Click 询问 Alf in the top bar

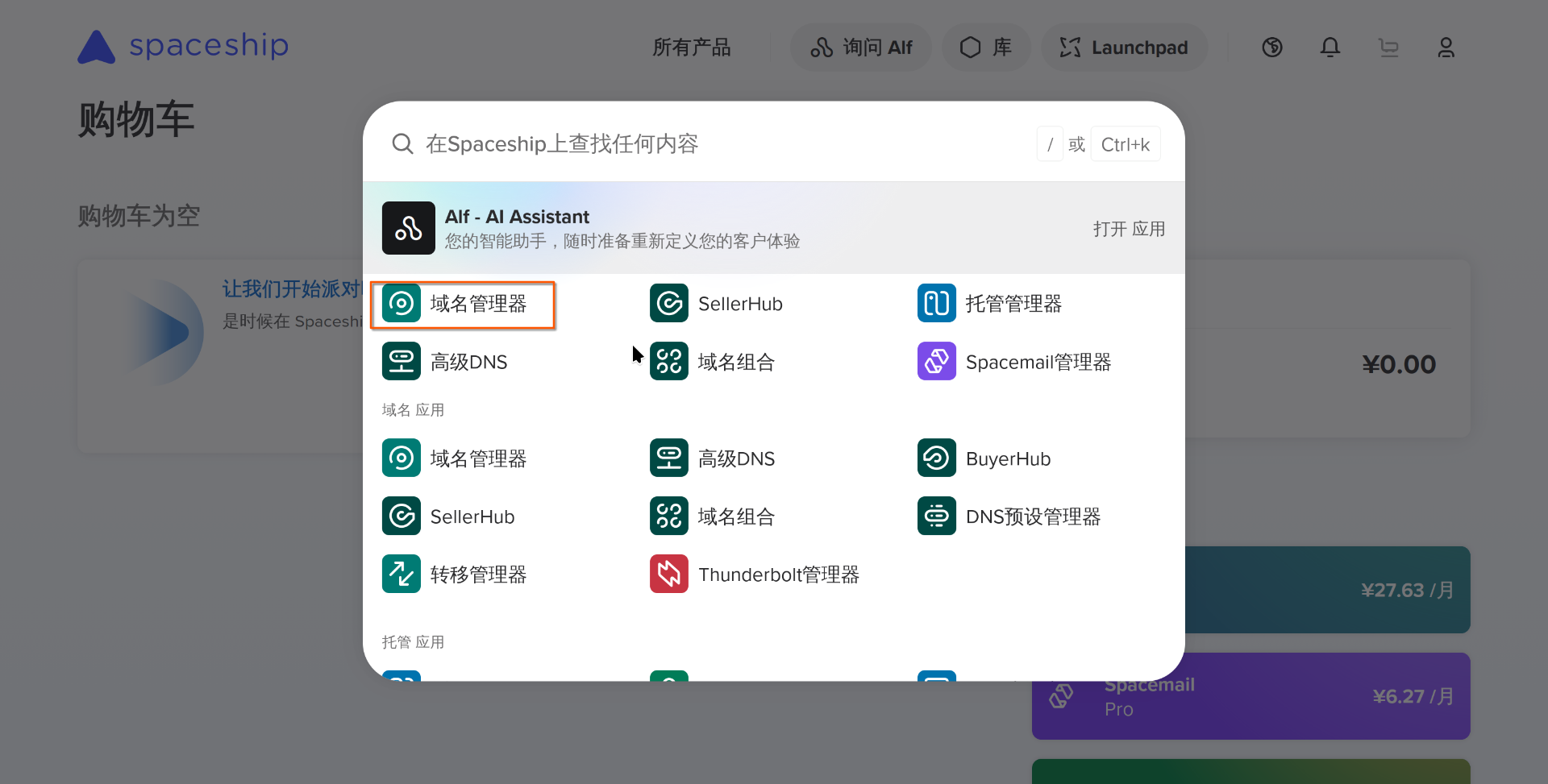coord(861,48)
